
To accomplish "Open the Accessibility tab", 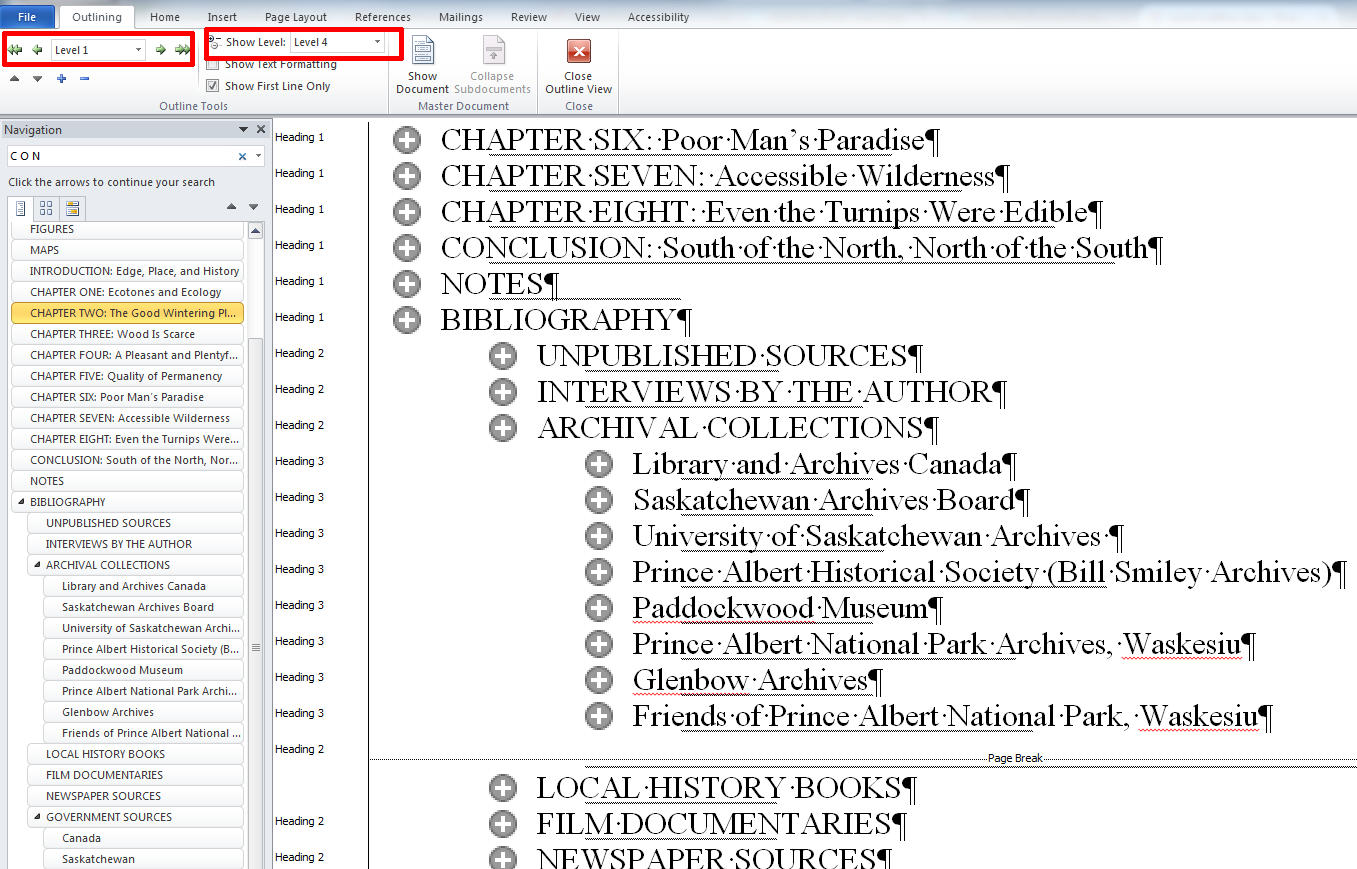I will [x=658, y=17].
